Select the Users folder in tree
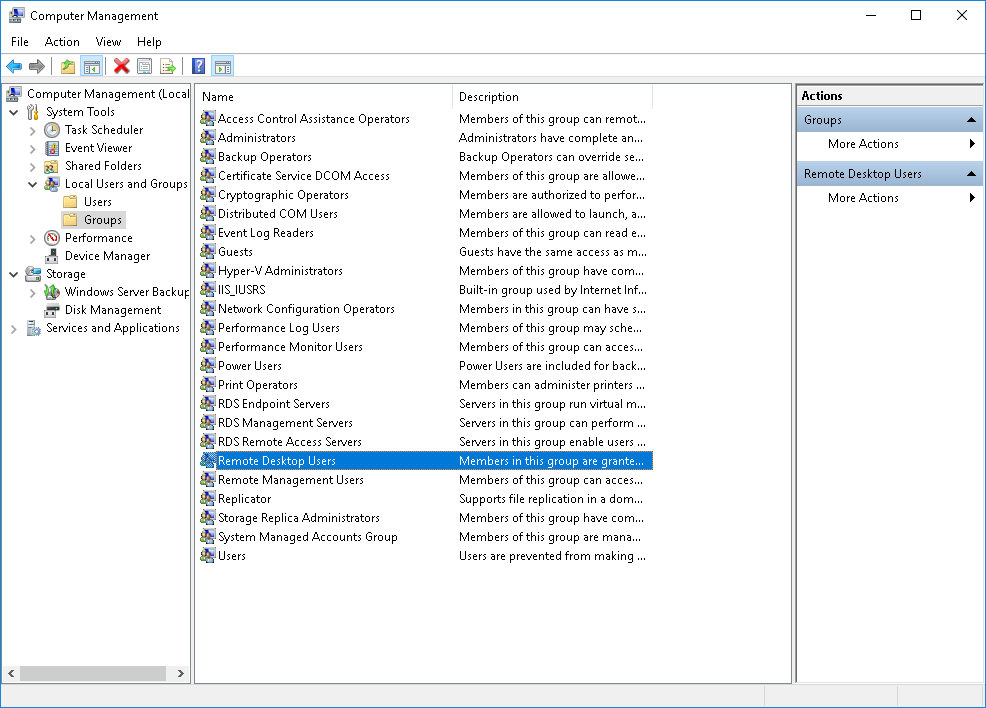986x708 pixels. tap(88, 202)
